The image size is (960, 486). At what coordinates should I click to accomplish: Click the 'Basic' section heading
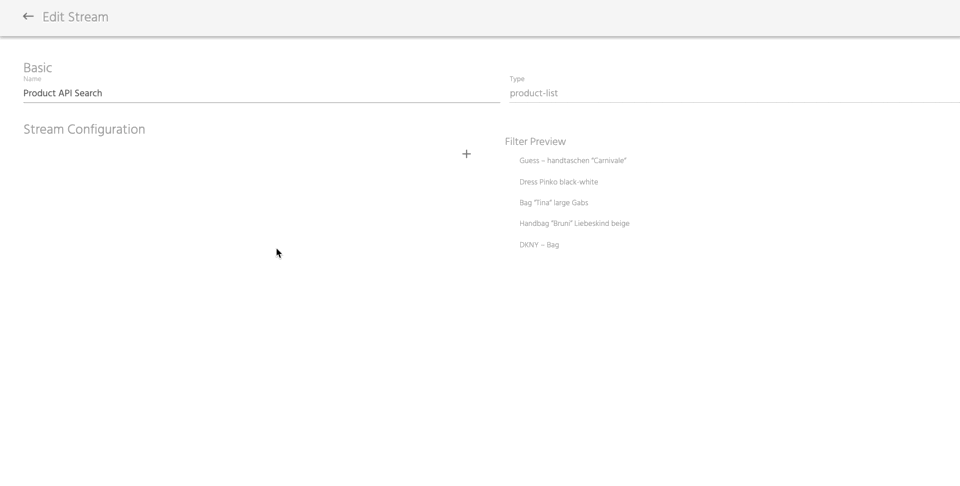(37, 67)
